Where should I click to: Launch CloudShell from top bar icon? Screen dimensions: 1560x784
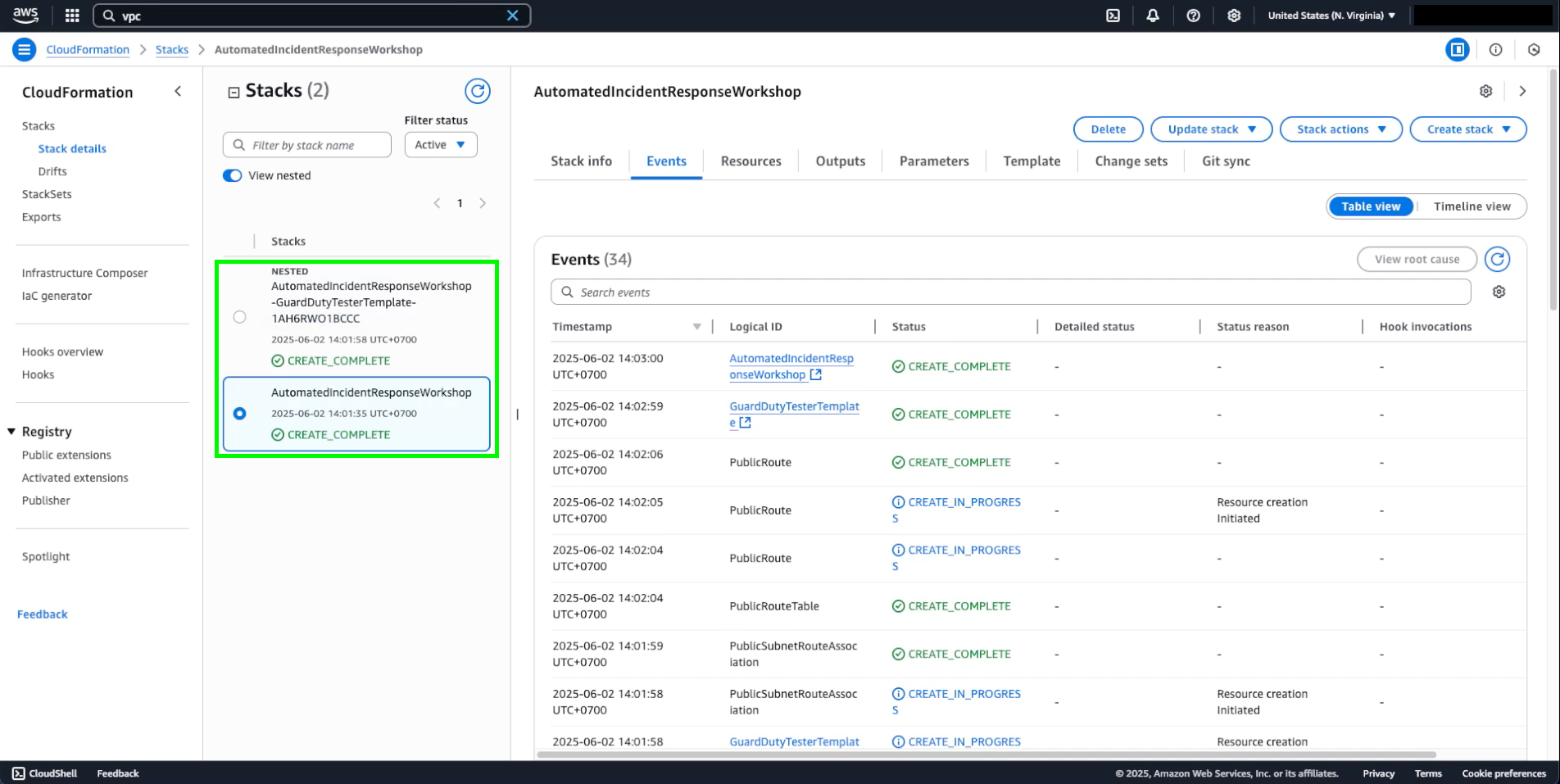pos(1113,16)
